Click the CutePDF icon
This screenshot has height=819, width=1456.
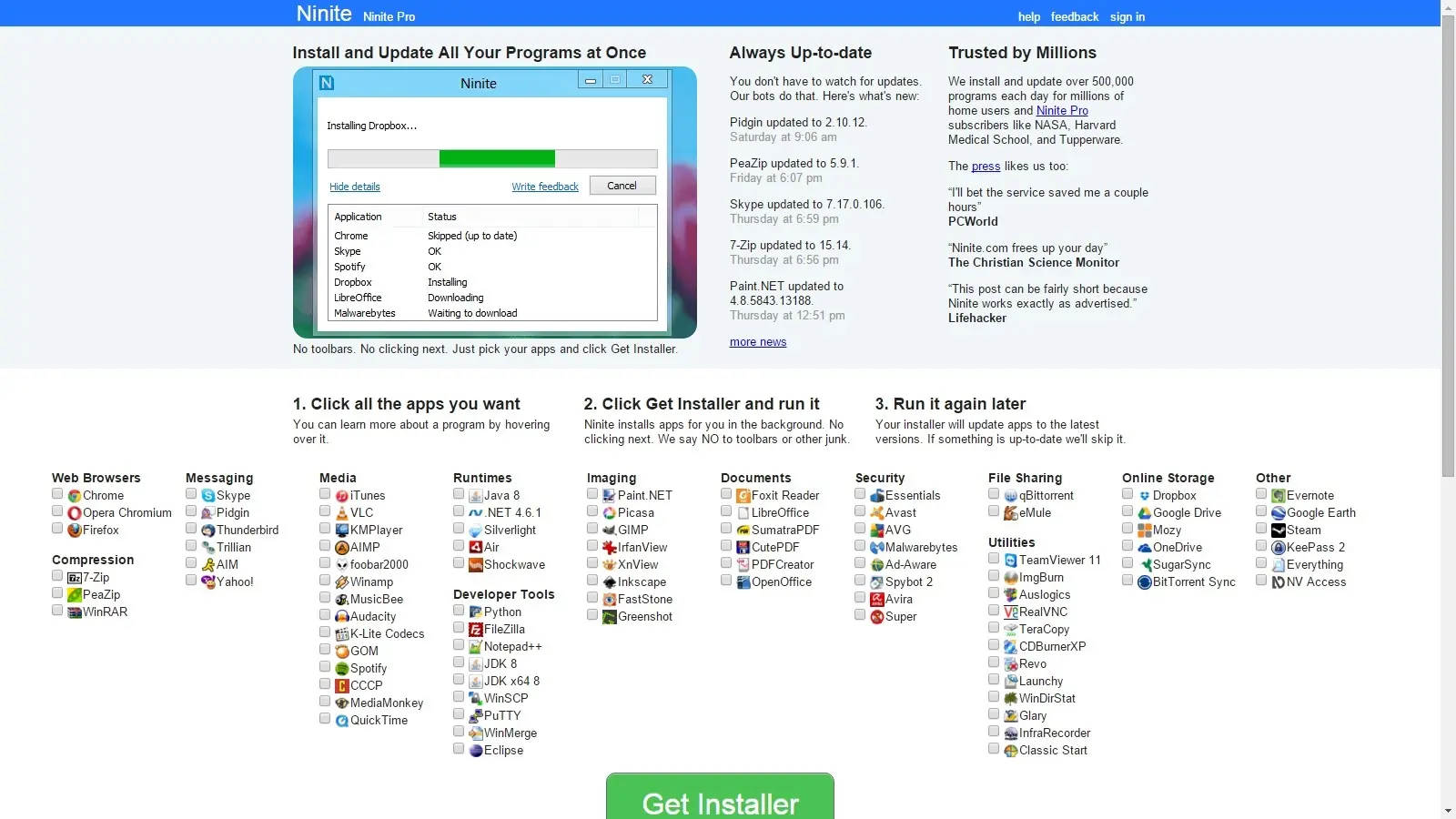pyautogui.click(x=743, y=548)
